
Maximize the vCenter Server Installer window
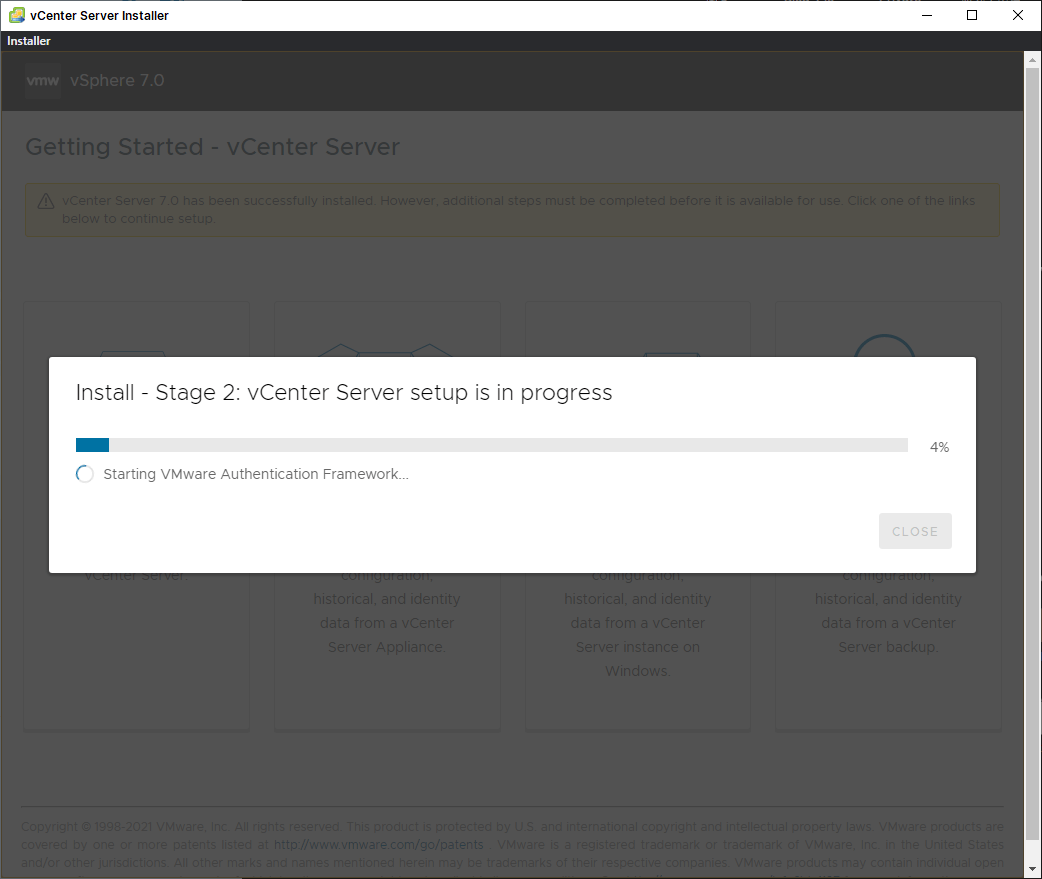click(x=972, y=15)
